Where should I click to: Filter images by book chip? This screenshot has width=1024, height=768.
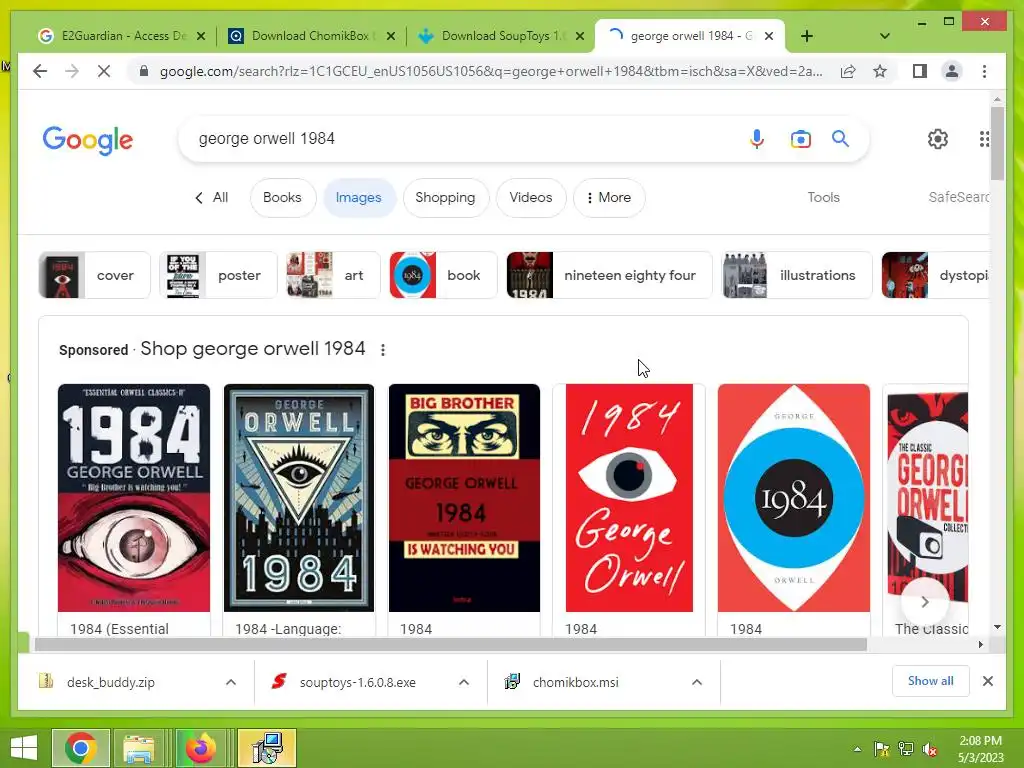pos(443,275)
